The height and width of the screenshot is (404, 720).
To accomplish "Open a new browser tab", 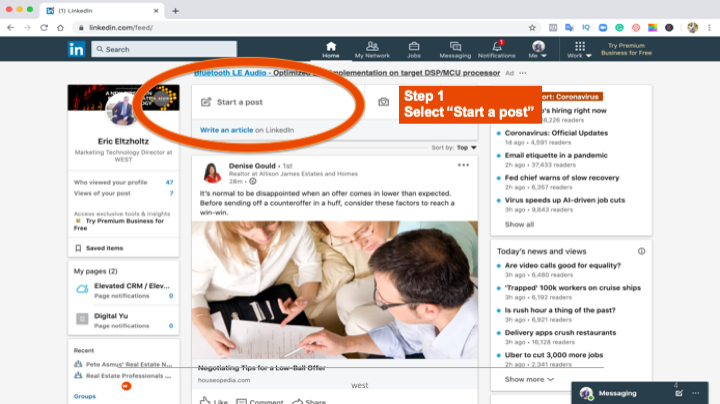I will [176, 10].
